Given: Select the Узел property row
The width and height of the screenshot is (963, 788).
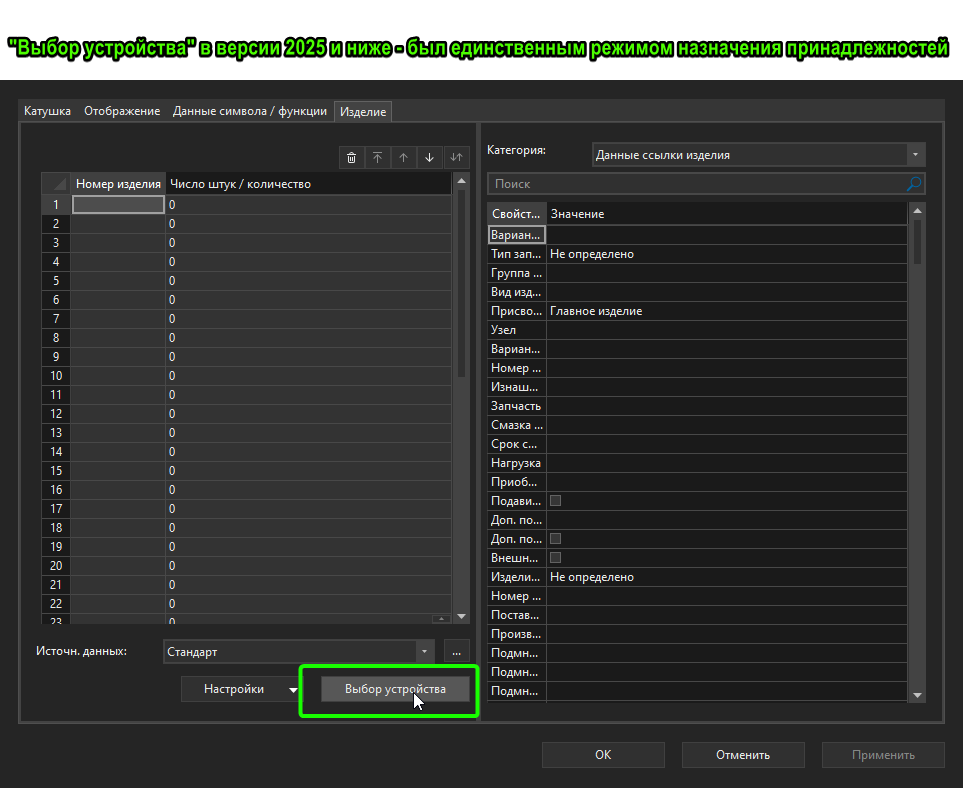Looking at the screenshot, I should coord(698,330).
